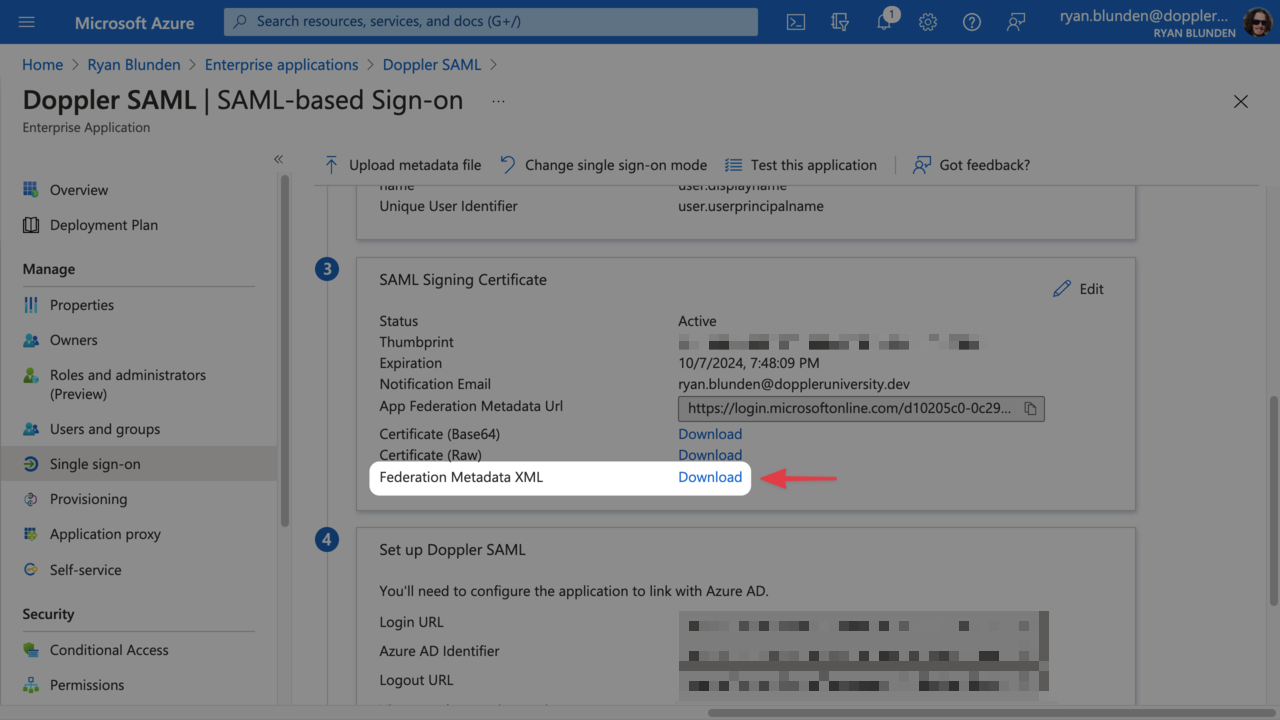This screenshot has height=720, width=1280.
Task: Click the Users and groups icon
Action: coord(31,429)
